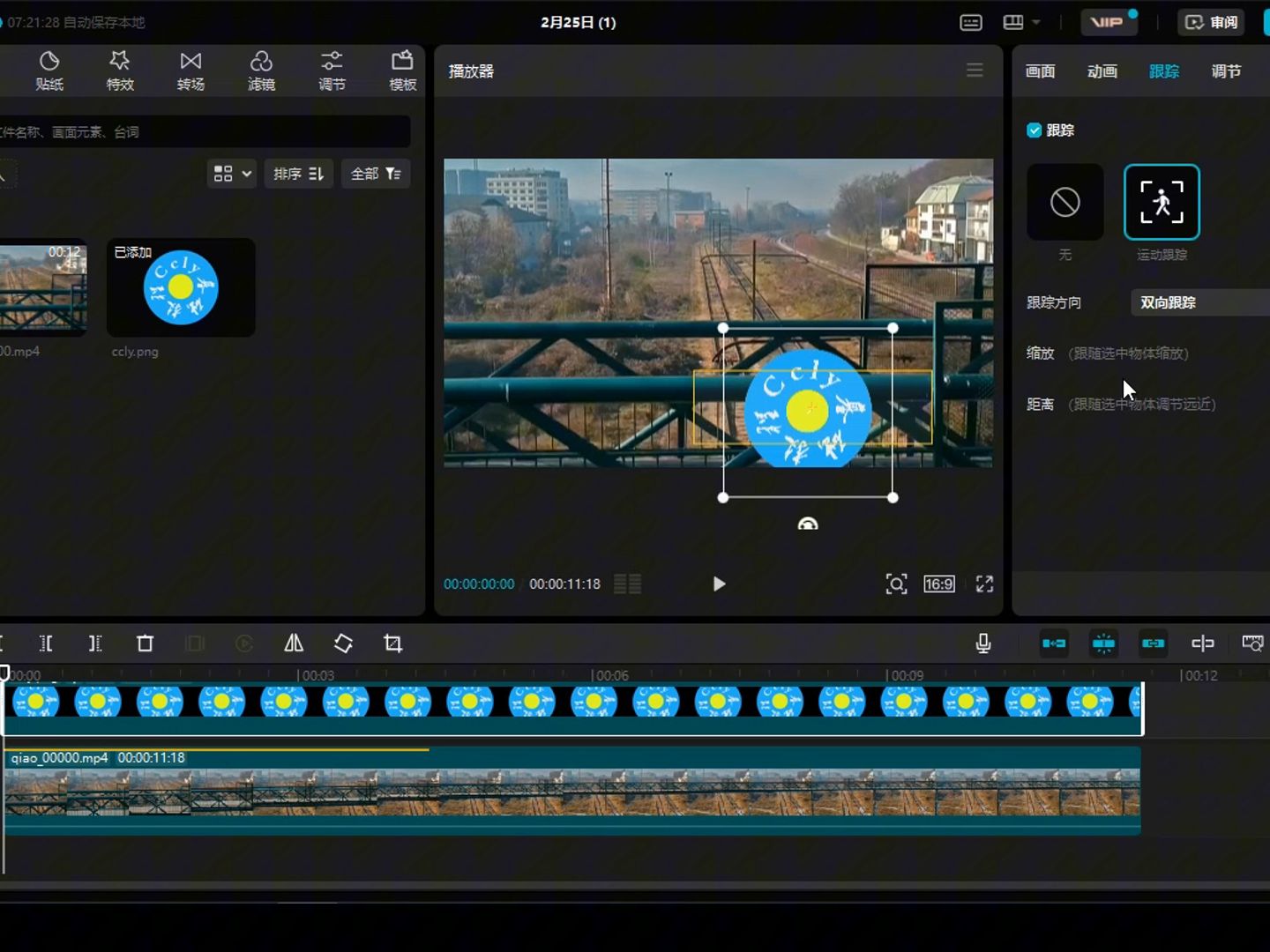
Task: Click the crop tool icon
Action: pyautogui.click(x=393, y=643)
